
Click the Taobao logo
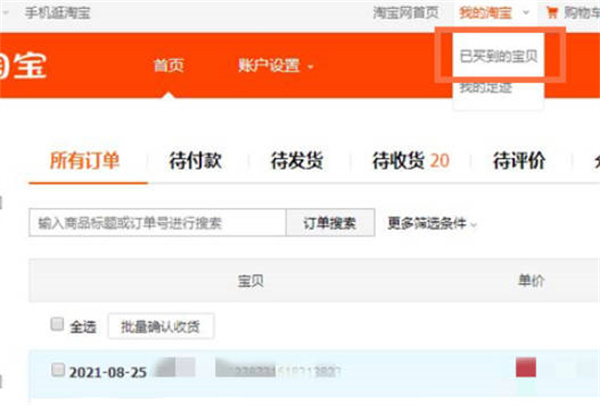[x=23, y=66]
